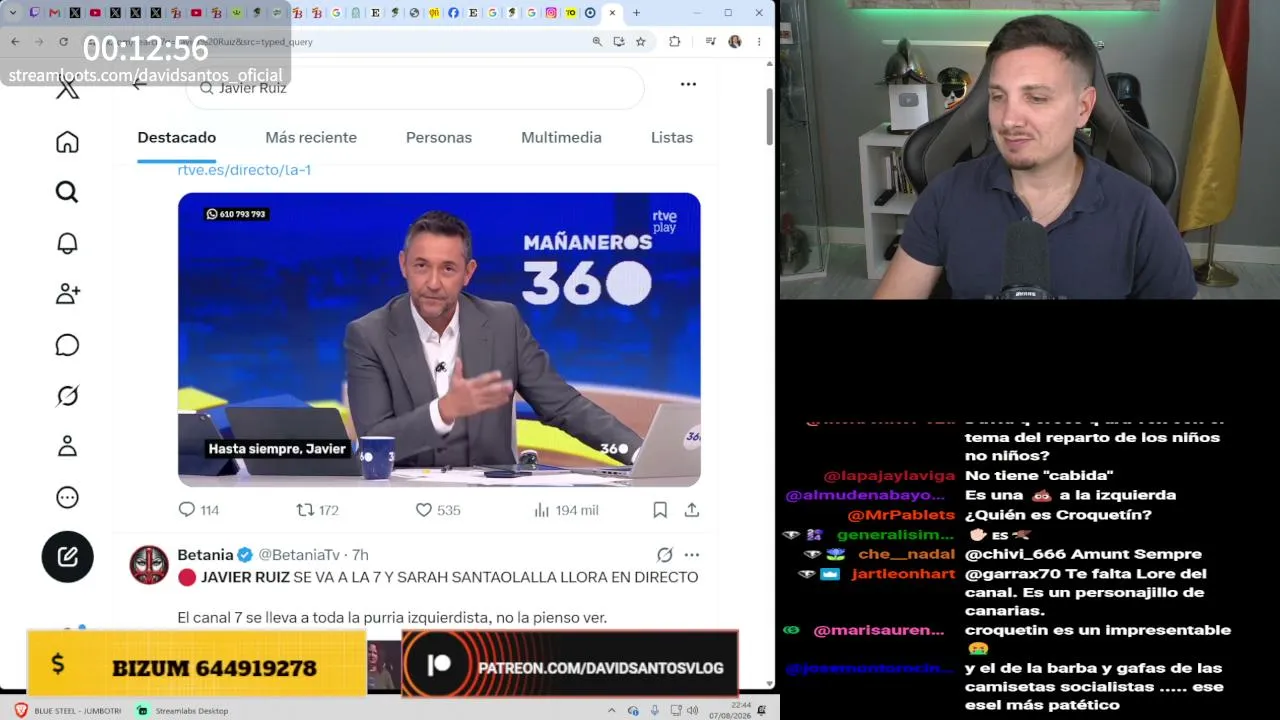Image resolution: width=1280 pixels, height=720 pixels.
Task: Switch to the Destacado tab
Action: 177,138
